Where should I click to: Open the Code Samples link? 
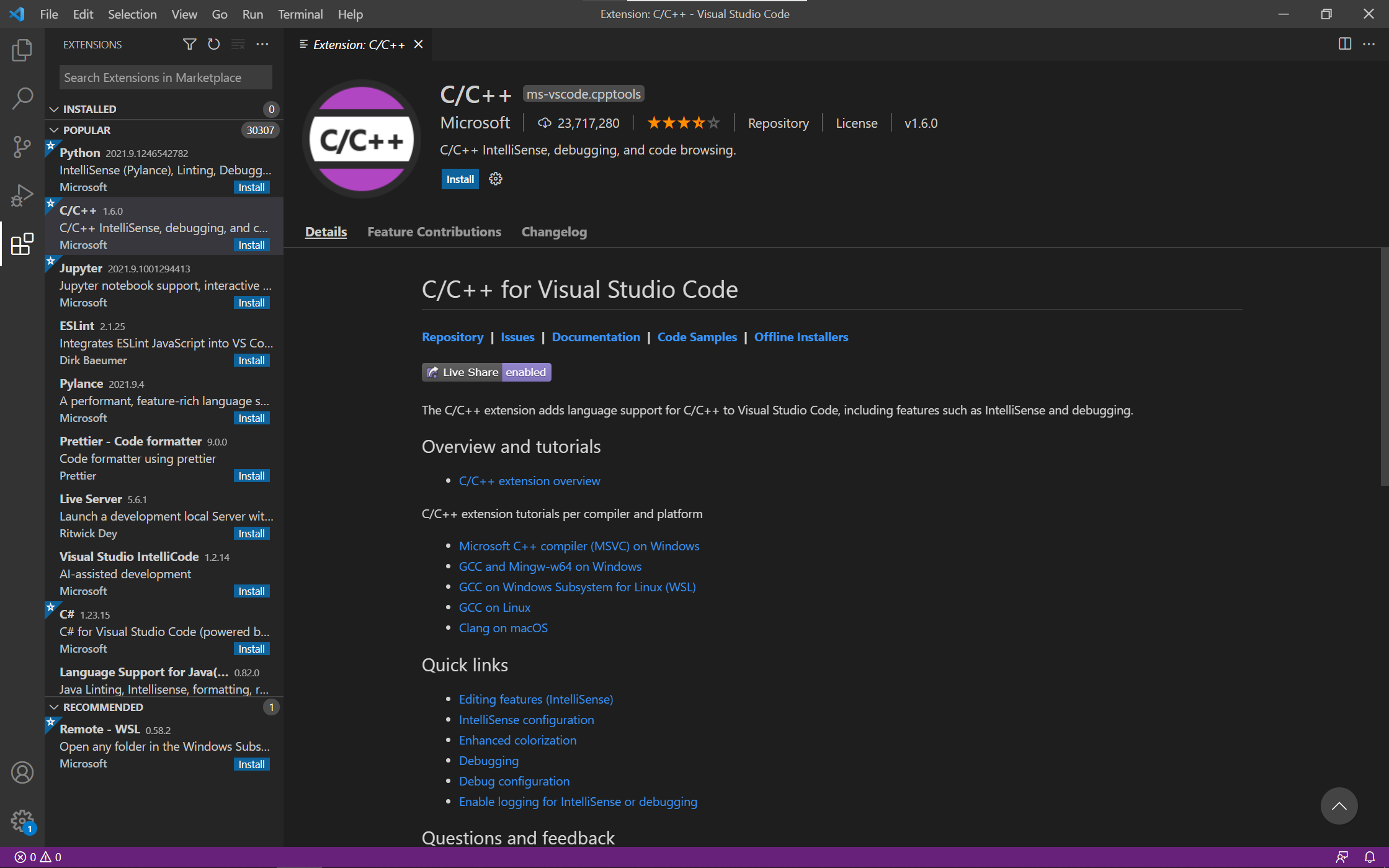697,337
